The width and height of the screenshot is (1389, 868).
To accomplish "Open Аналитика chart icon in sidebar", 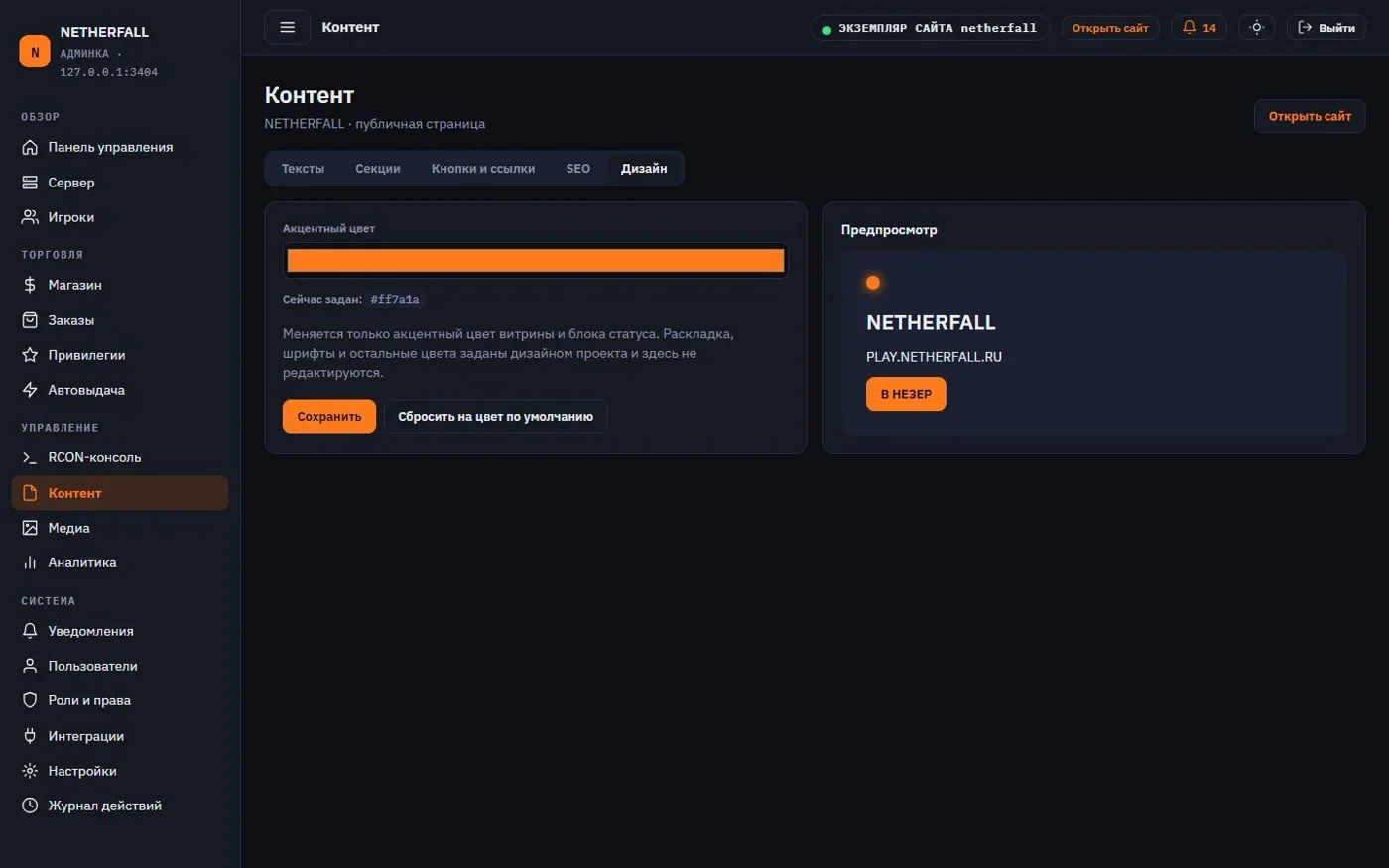I will (30, 562).
